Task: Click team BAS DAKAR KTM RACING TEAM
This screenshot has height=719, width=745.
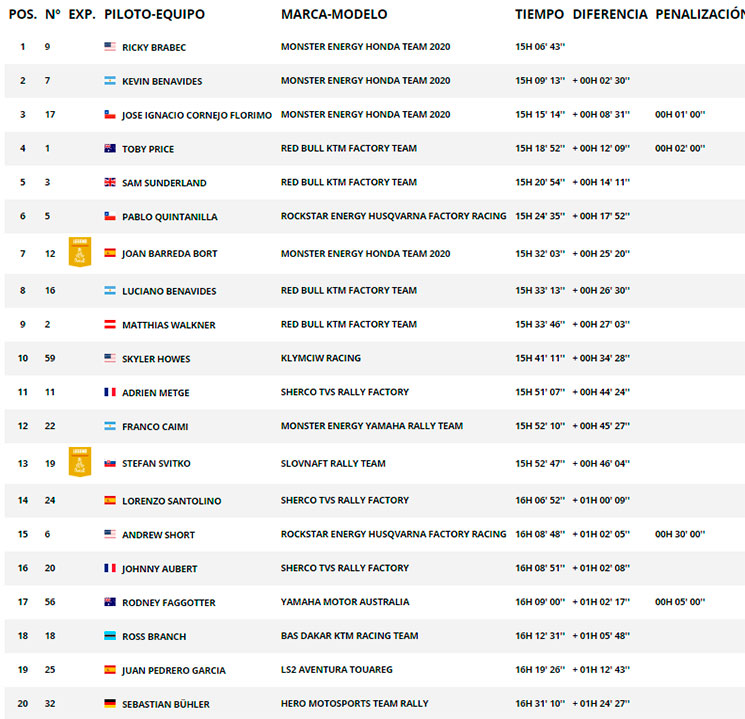Action: pyautogui.click(x=349, y=635)
